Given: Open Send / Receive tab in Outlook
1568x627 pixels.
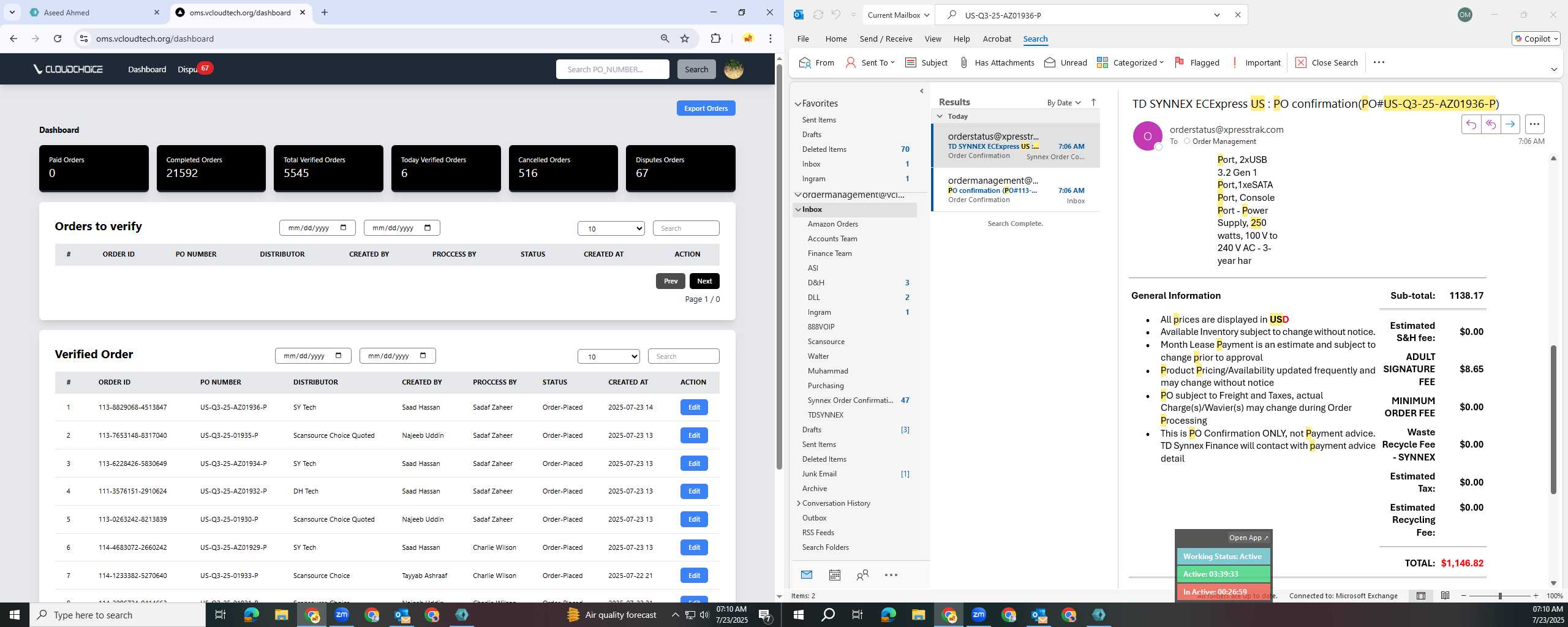Looking at the screenshot, I should [x=886, y=39].
